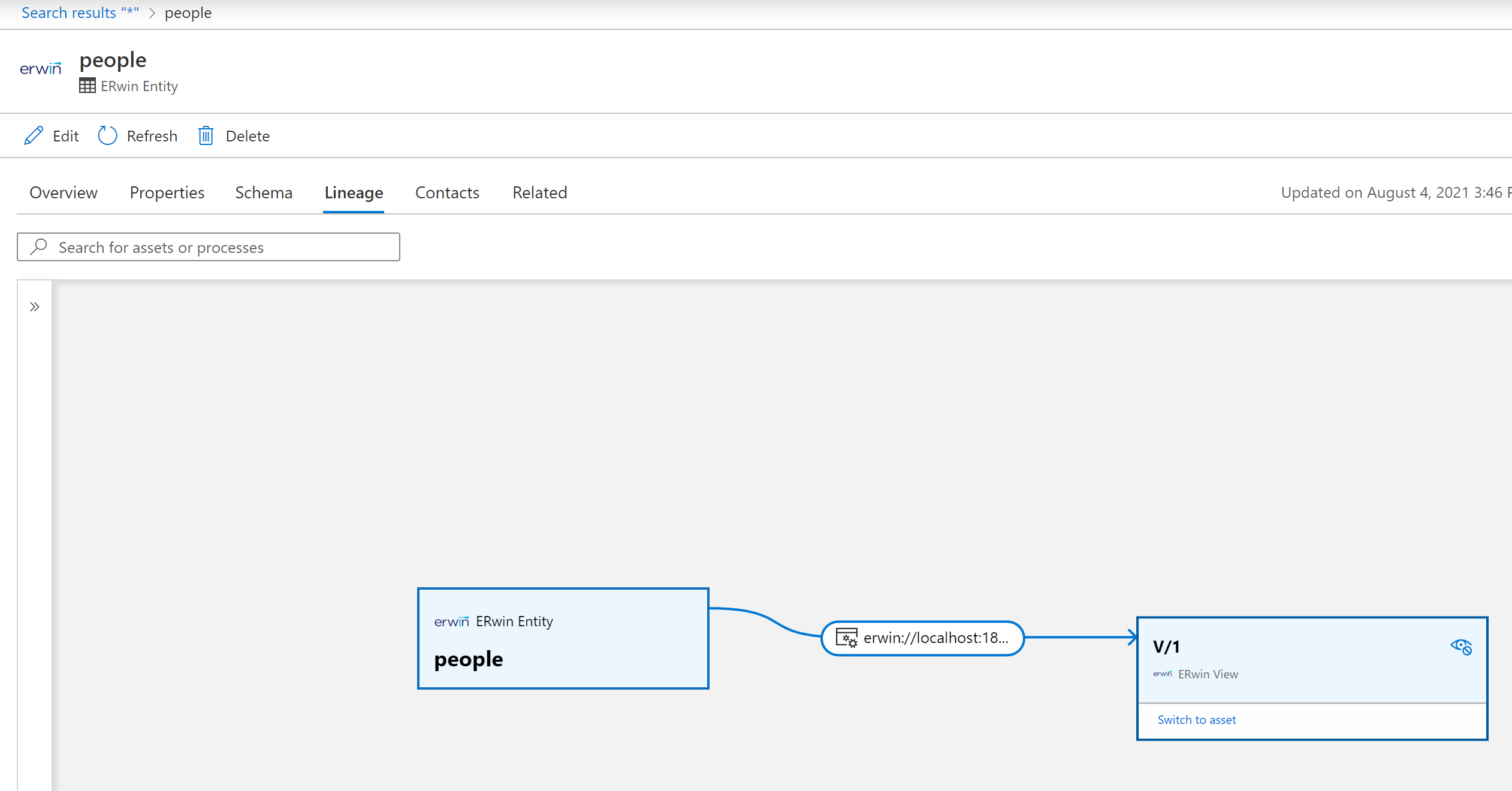The height and width of the screenshot is (791, 1512).
Task: Click the ERwin Entity icon on people node
Action: coord(449,621)
